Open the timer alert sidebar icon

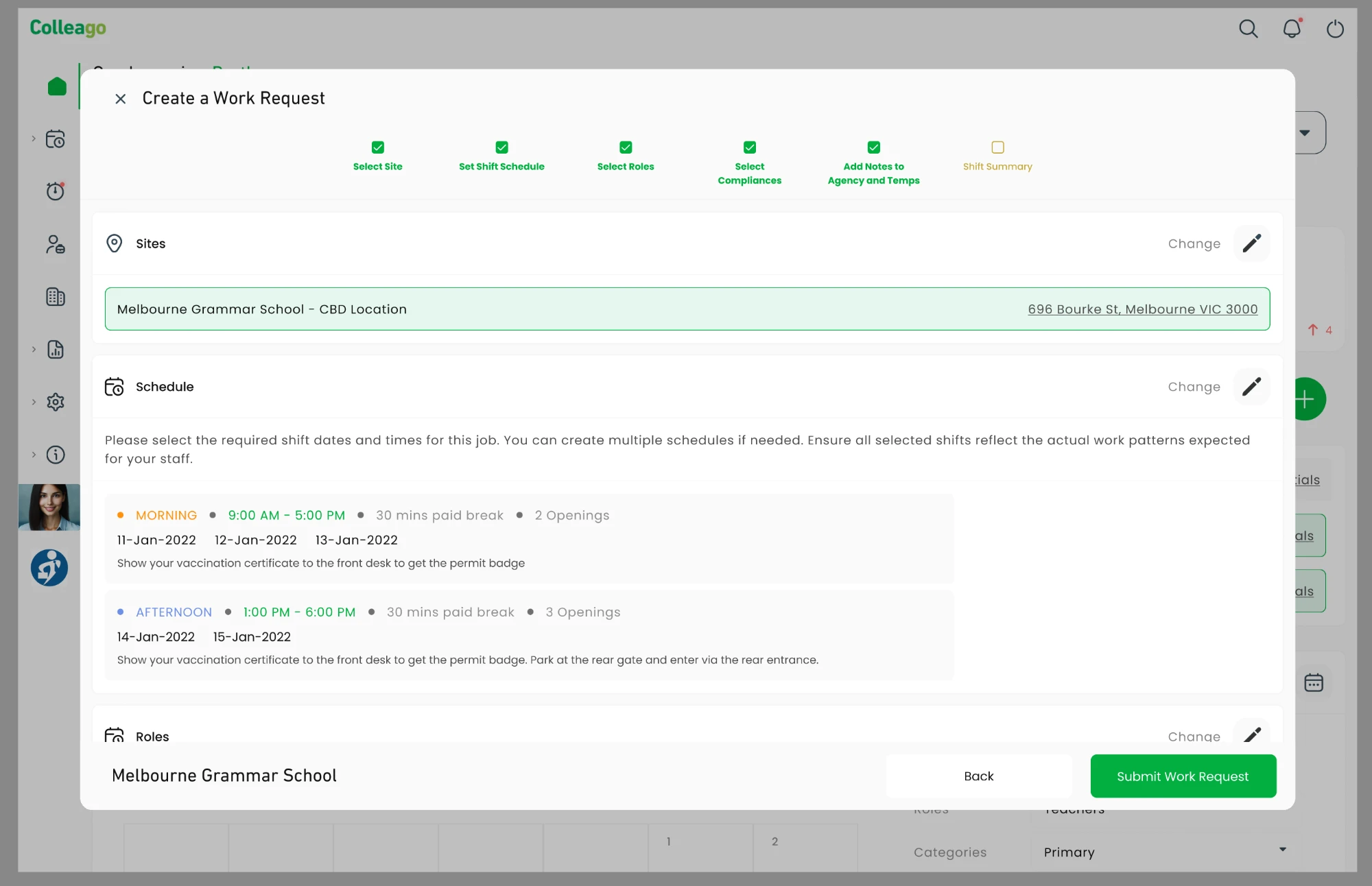tap(56, 191)
